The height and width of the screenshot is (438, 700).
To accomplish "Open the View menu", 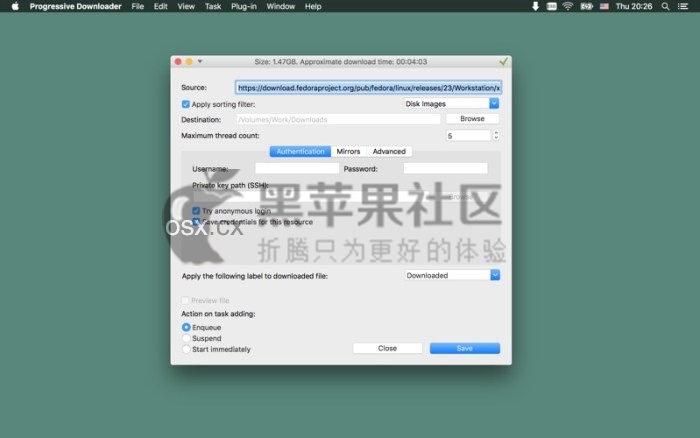I will [186, 6].
